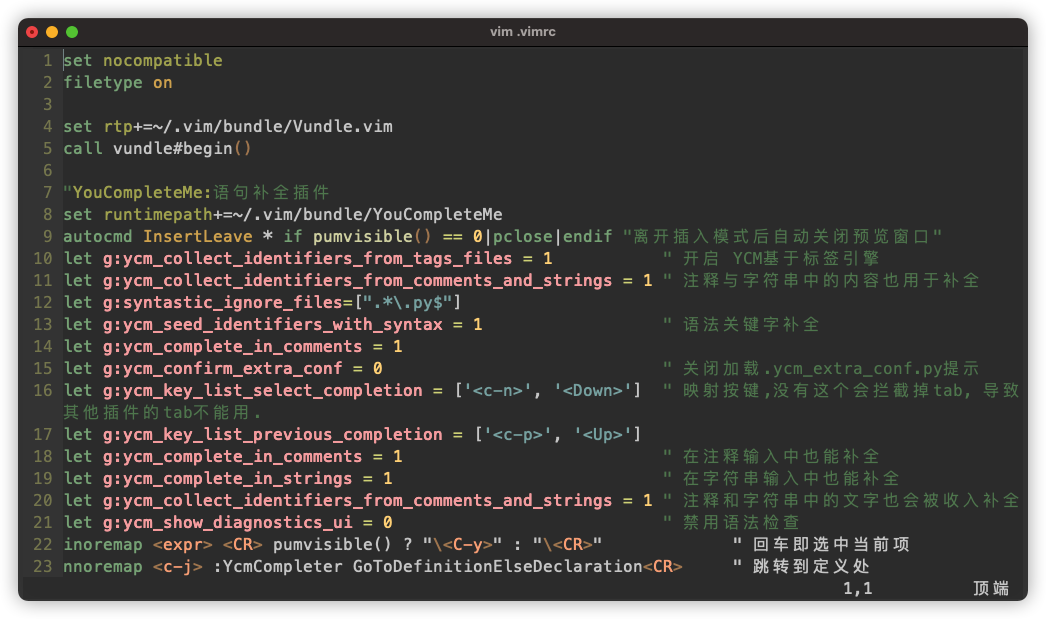Click the '" 回车即选中当前项' comment
Viewport: 1046px width, 619px height.
821,544
